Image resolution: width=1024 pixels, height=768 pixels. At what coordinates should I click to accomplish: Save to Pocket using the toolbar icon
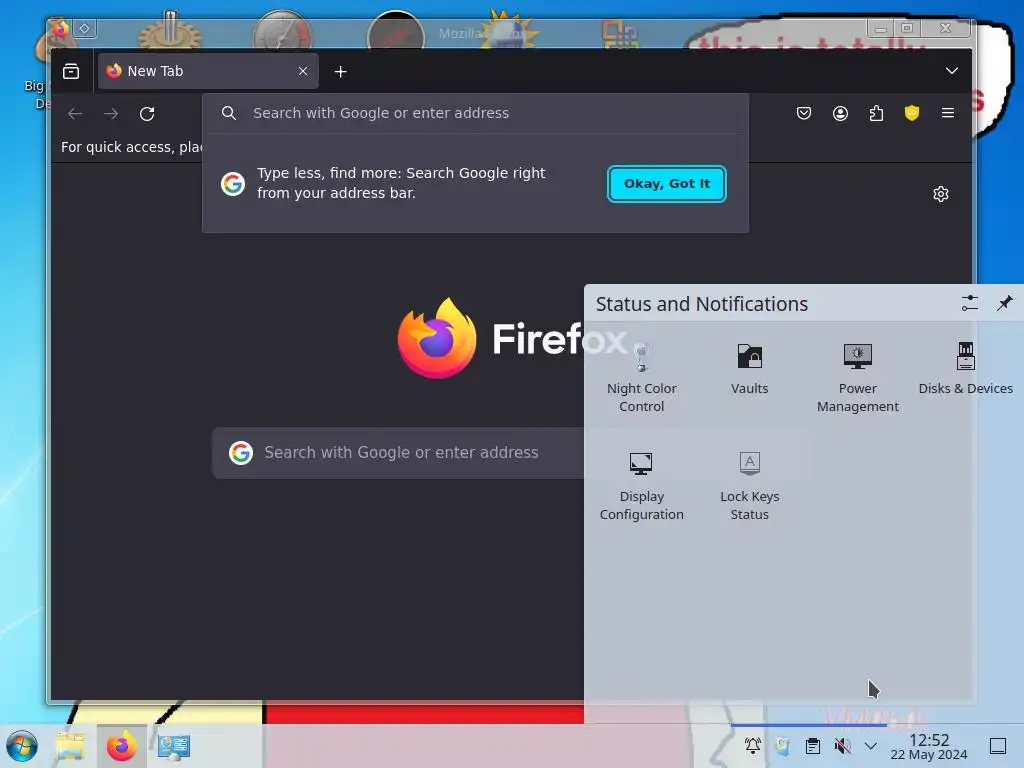[804, 114]
